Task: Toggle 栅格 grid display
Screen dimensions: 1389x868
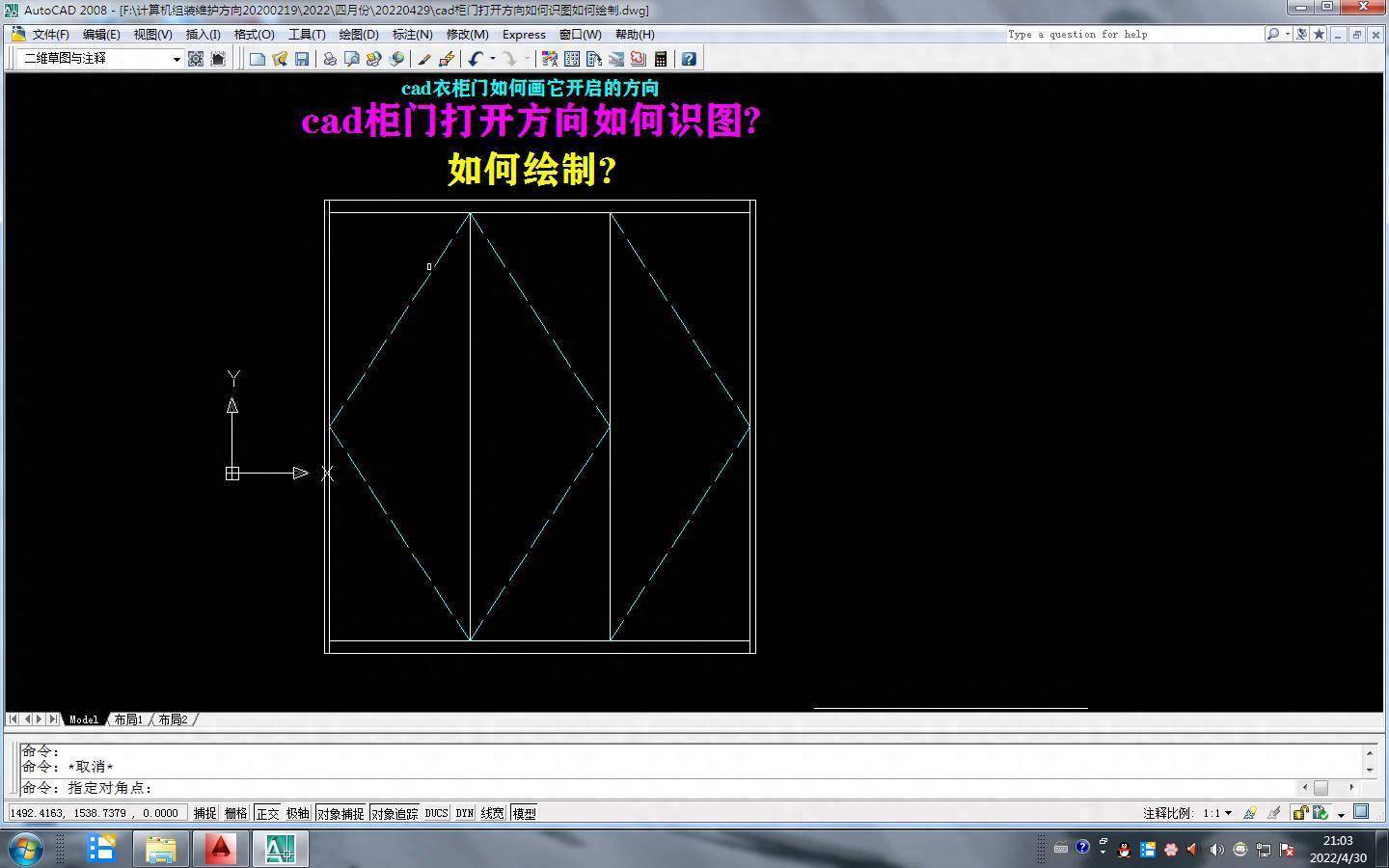Action: pos(235,813)
